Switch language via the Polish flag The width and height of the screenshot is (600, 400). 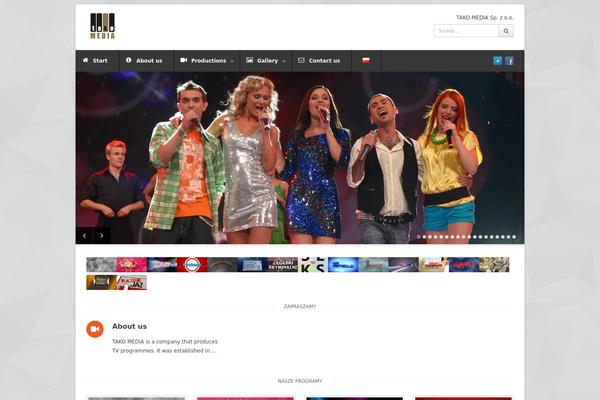click(x=366, y=61)
